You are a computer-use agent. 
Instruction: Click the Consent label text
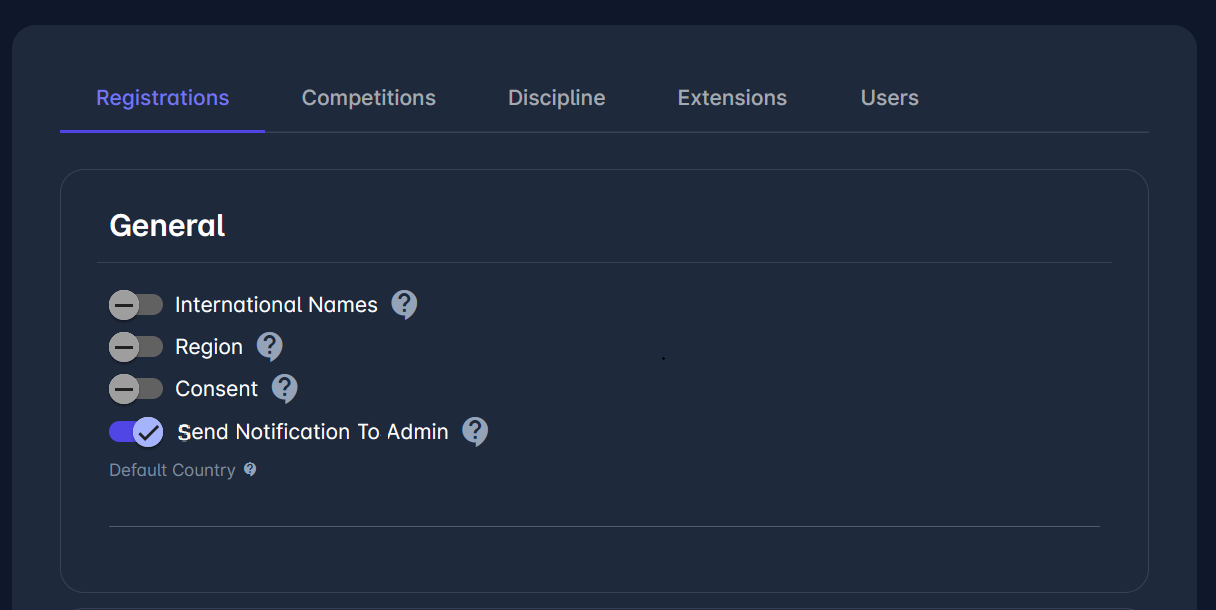(x=217, y=389)
